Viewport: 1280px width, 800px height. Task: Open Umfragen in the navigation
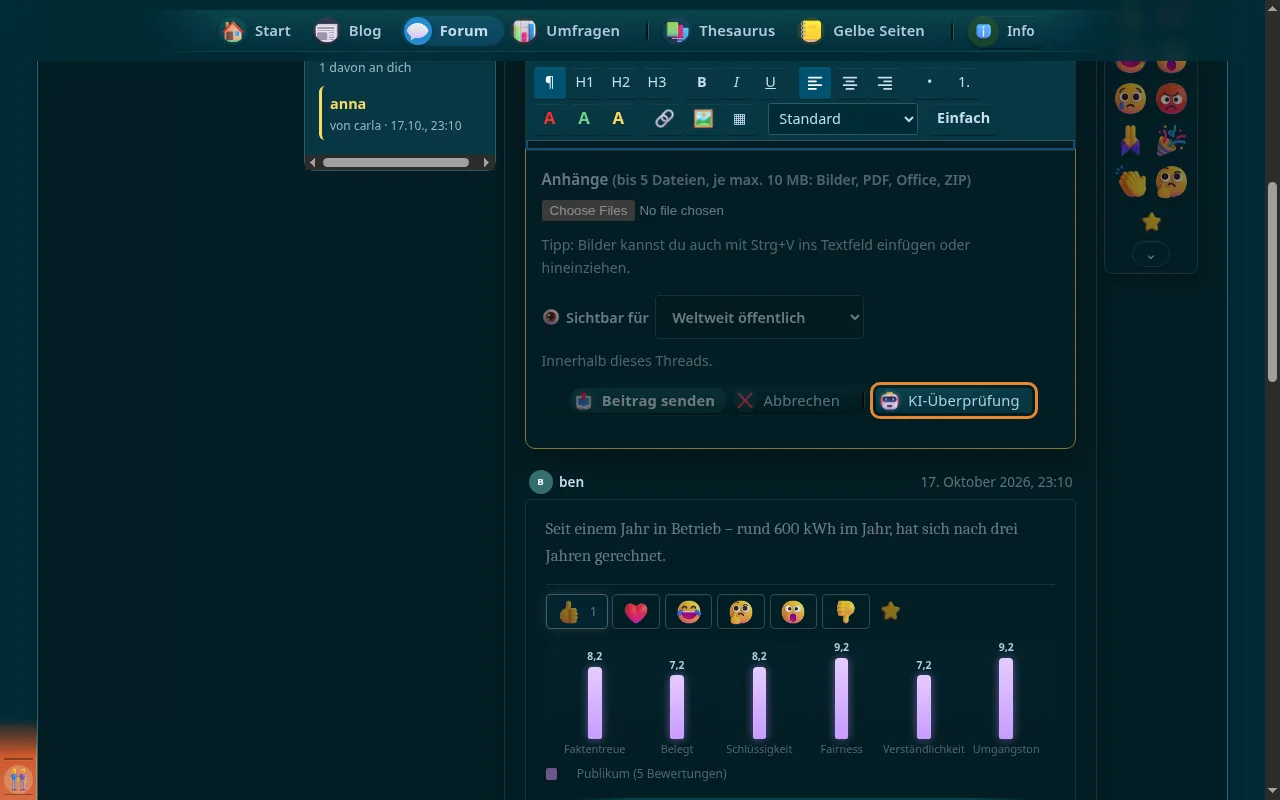(x=567, y=31)
